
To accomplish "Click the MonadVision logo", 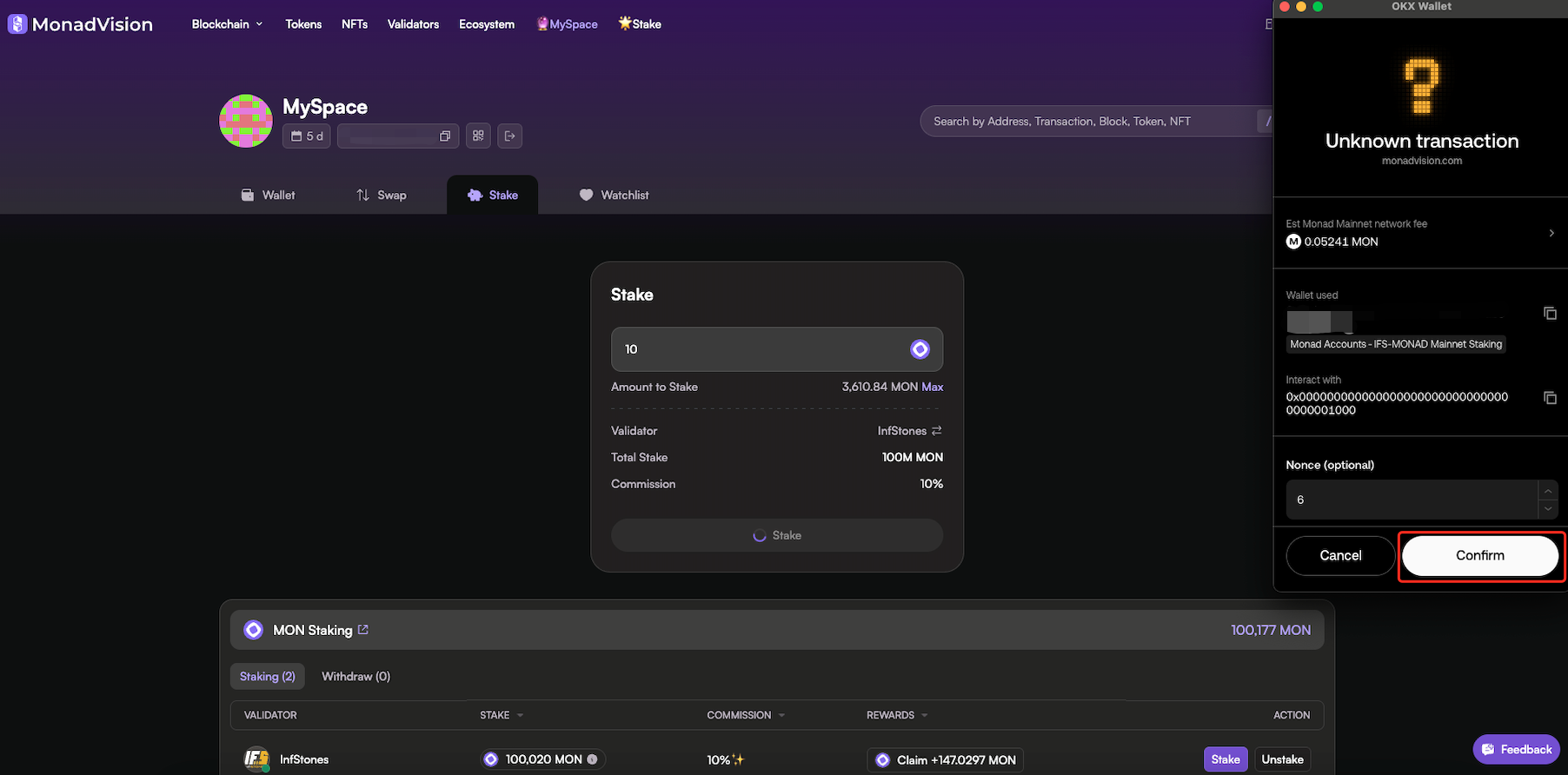I will coord(80,24).
